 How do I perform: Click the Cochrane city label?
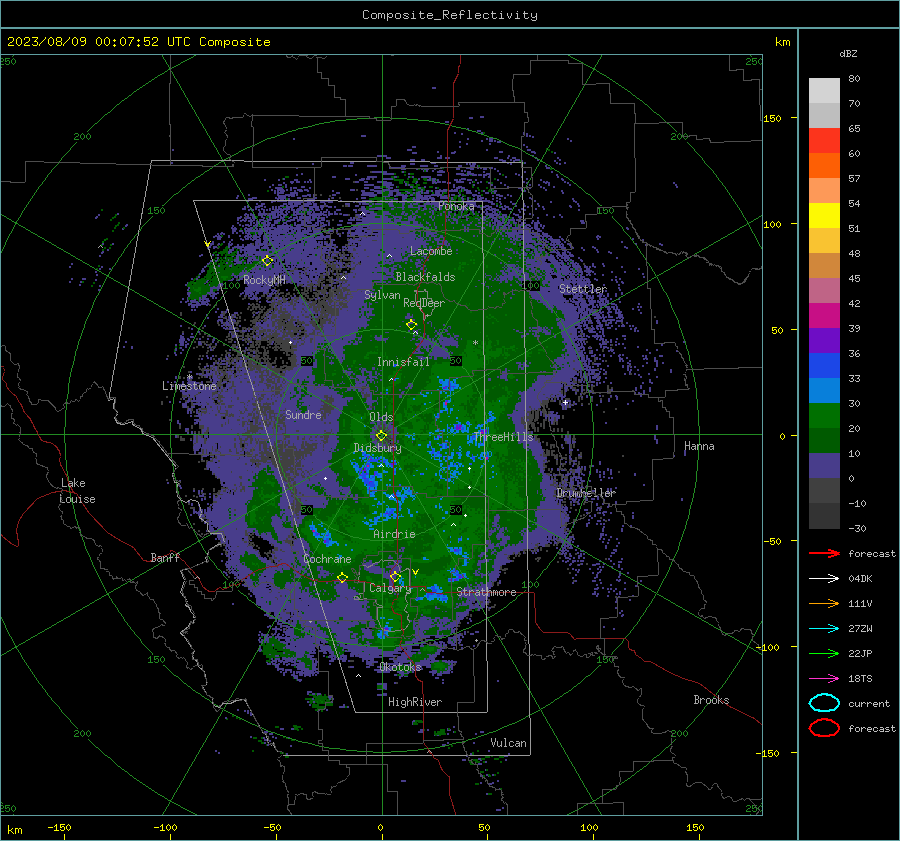[327, 559]
